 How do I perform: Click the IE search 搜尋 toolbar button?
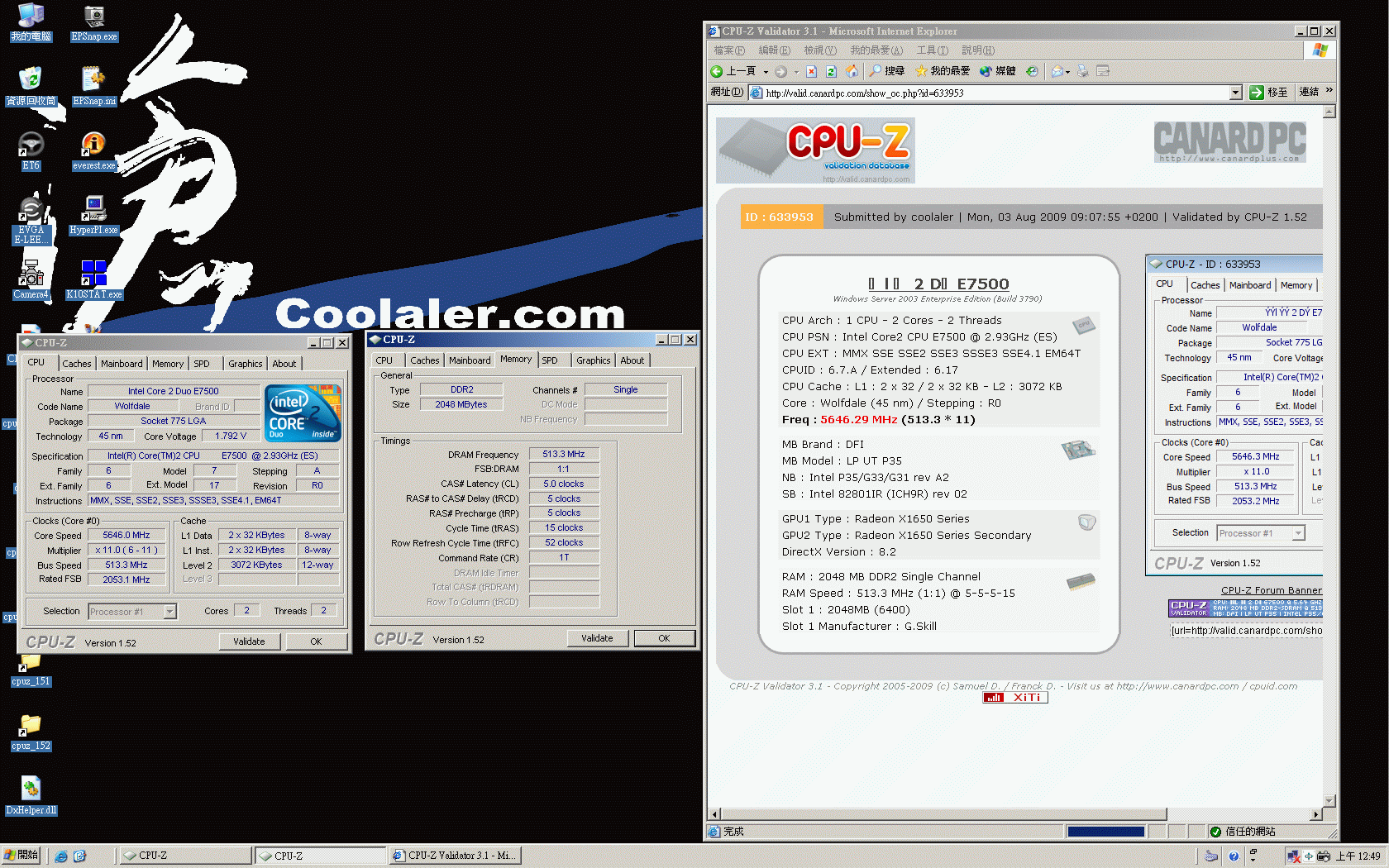click(887, 71)
